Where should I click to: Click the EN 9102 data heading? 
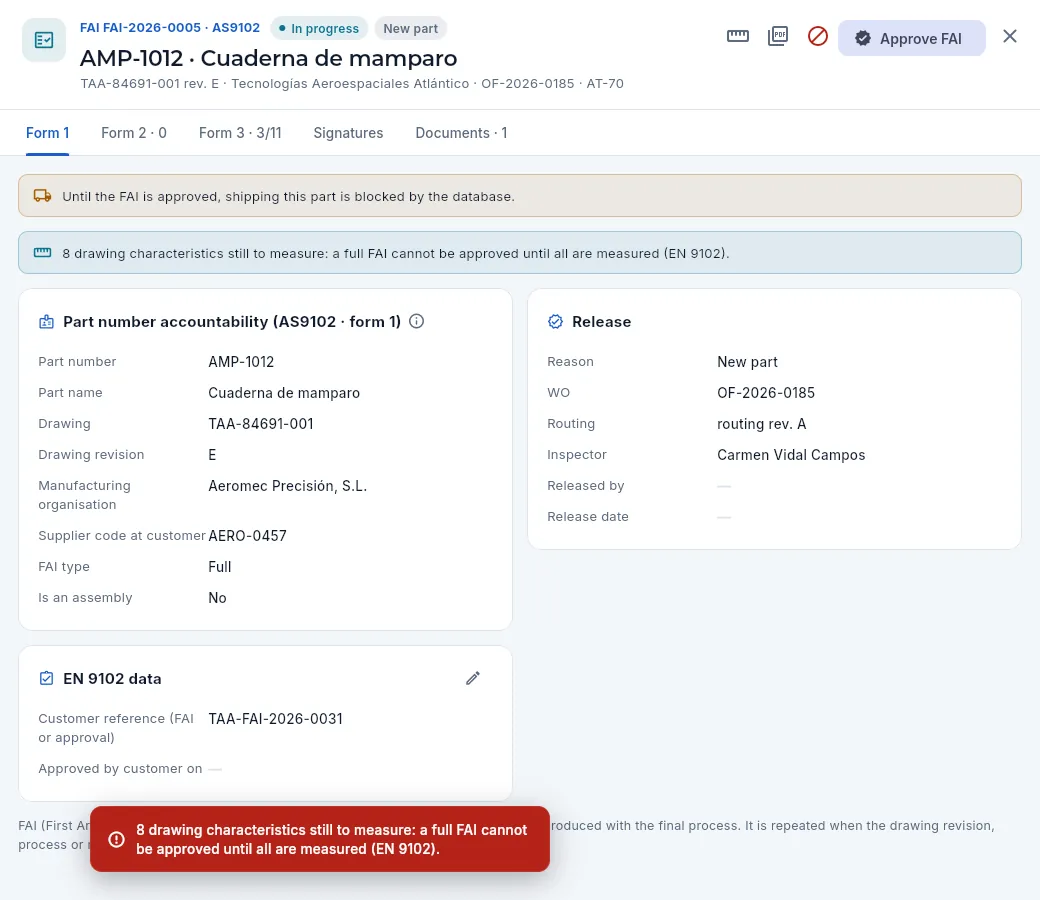[x=112, y=678]
